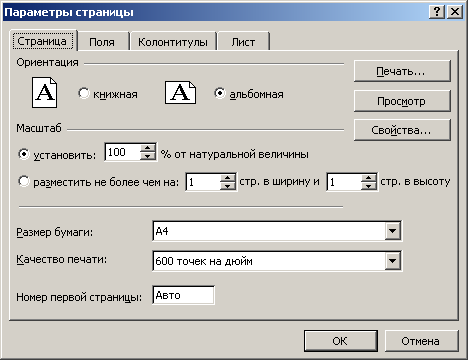This screenshot has height=360, width=468.
Task: Increase pages tall count with up arrow
Action: [x=369, y=177]
